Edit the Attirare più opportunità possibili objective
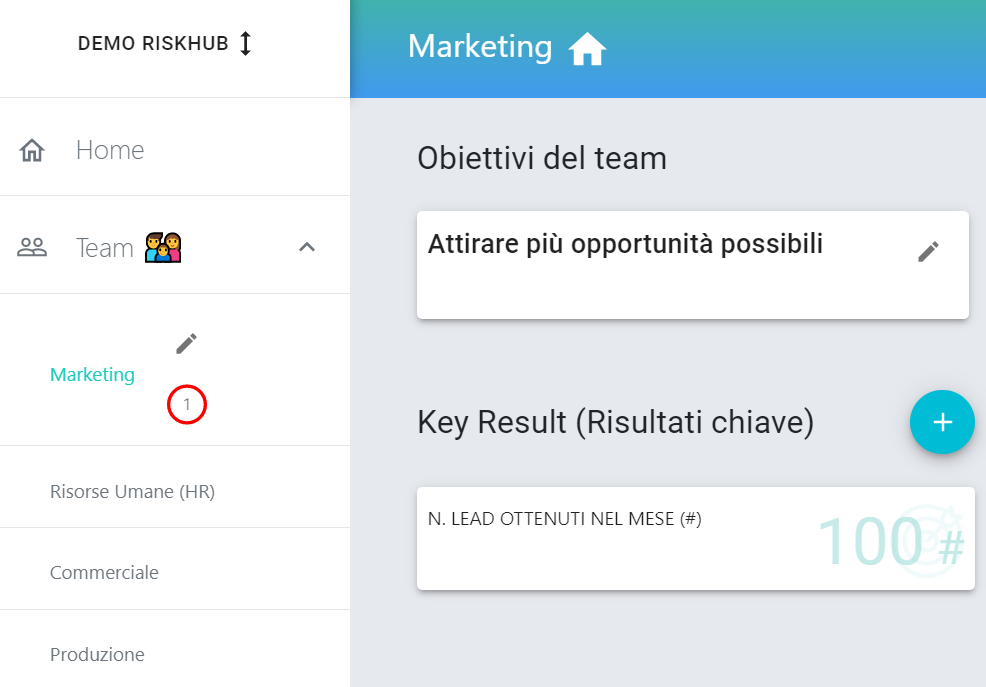Screen dimensions: 986x687 click(x=928, y=251)
